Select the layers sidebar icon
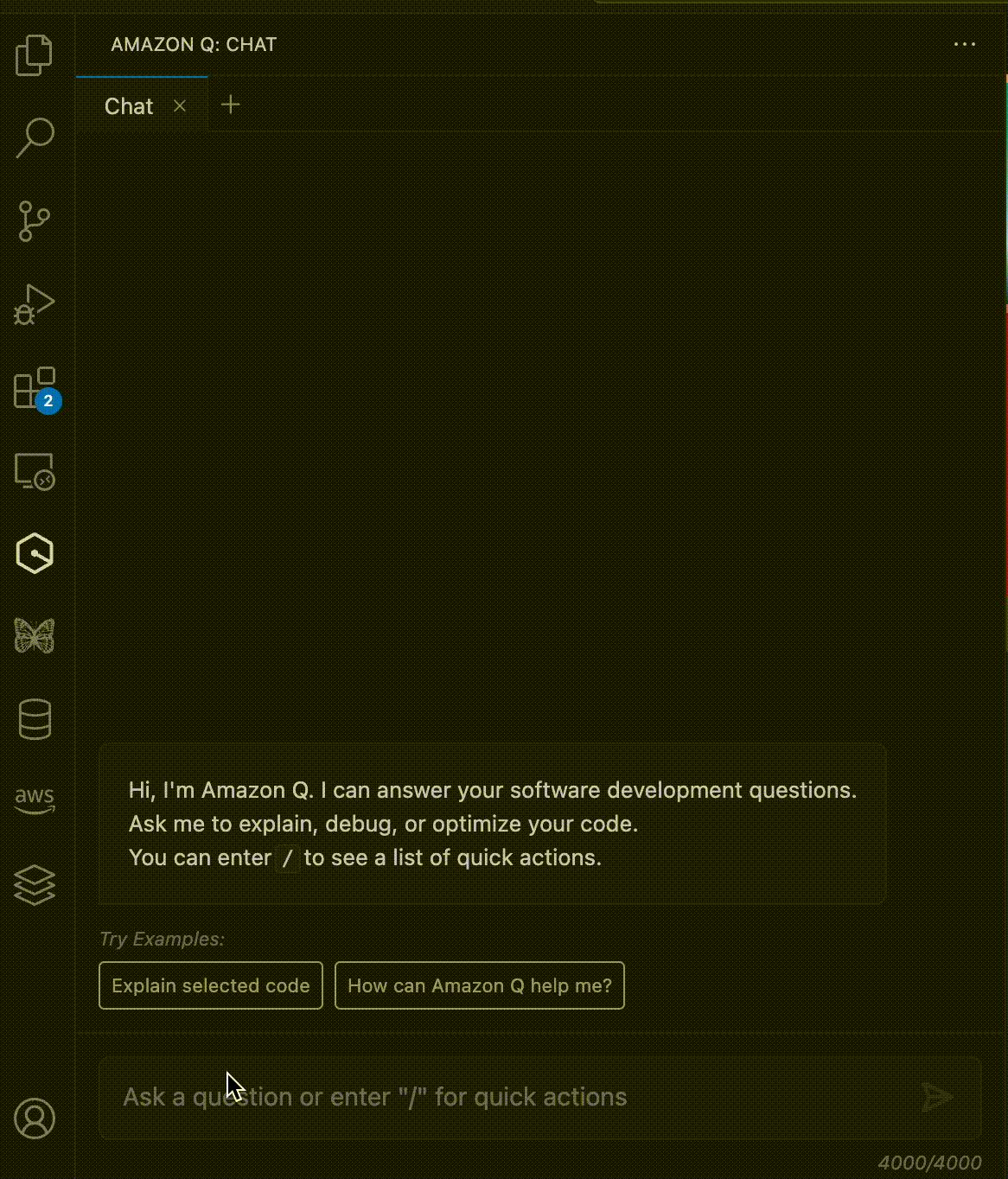Screen dimensions: 1008x1179 [34, 883]
